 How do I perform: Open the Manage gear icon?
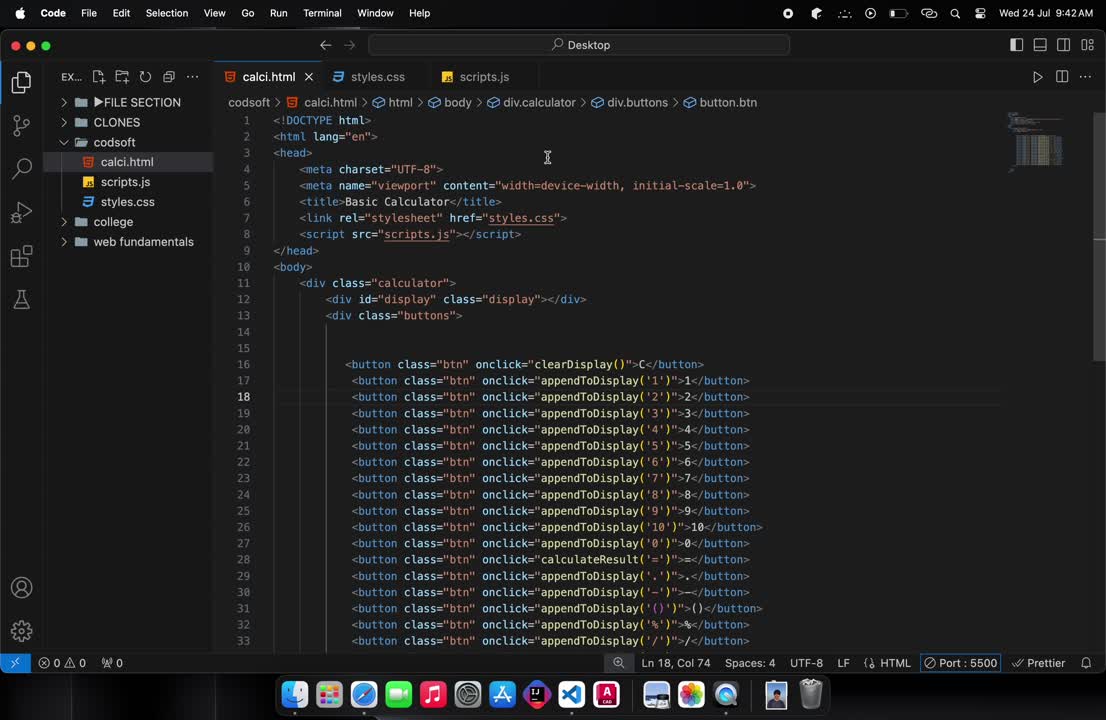pos(21,630)
